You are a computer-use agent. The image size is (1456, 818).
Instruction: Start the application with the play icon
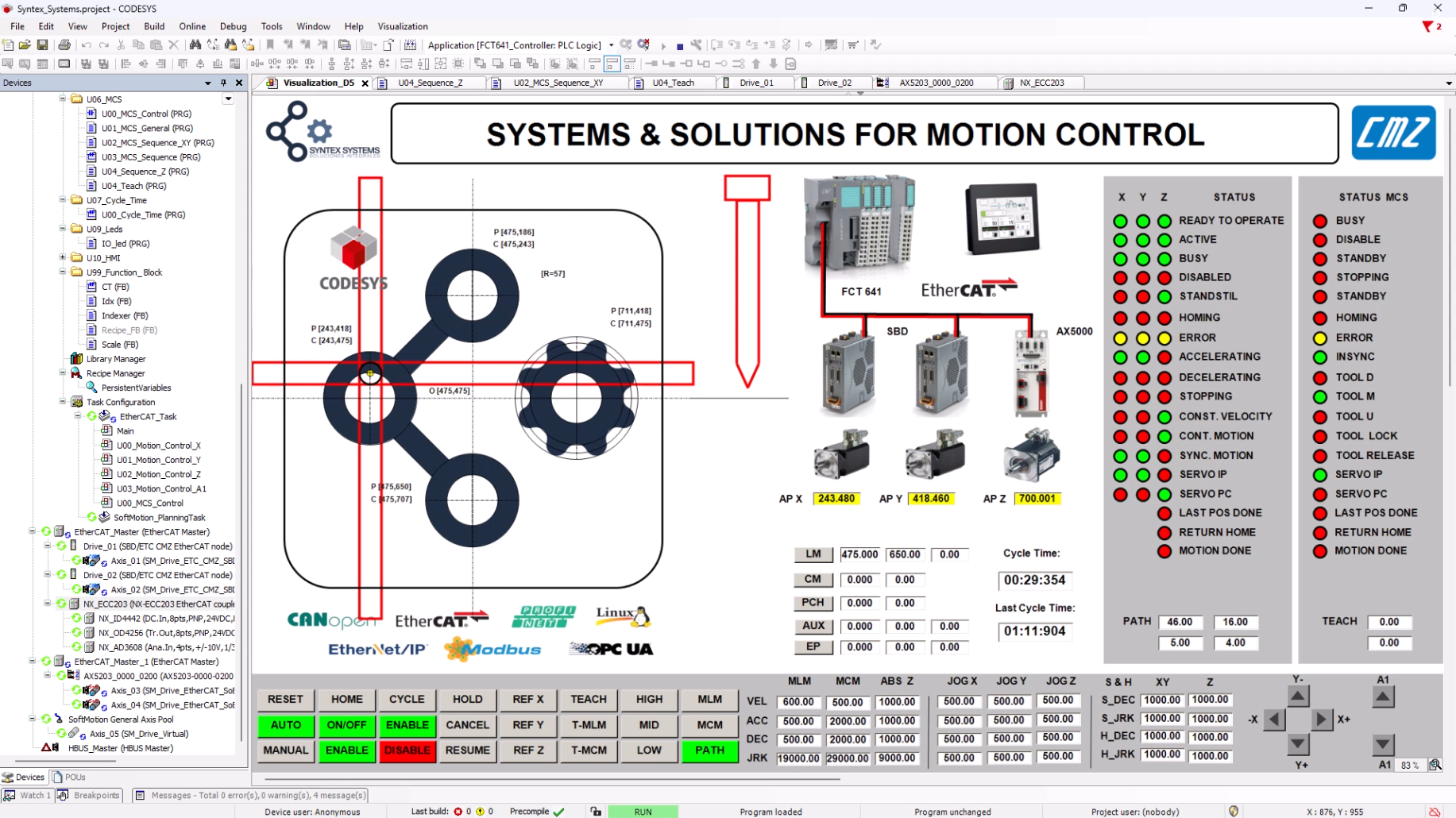[x=663, y=46]
